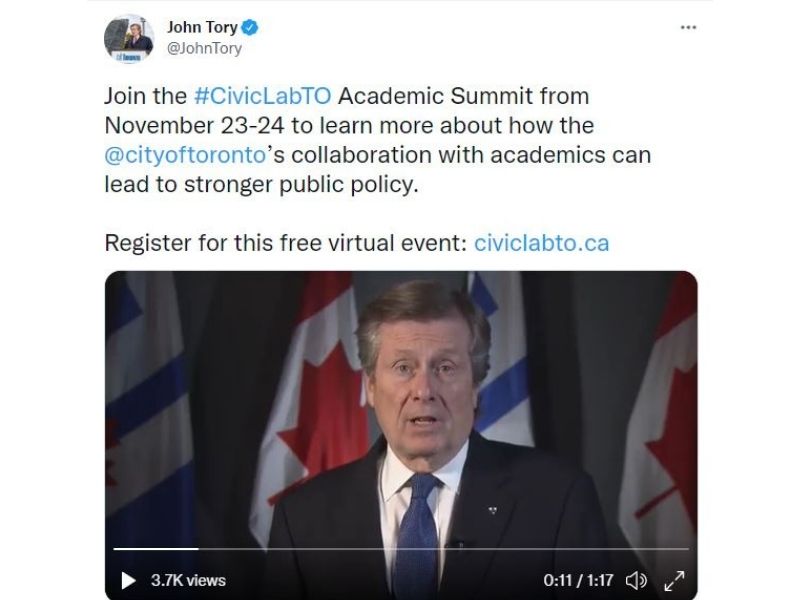The height and width of the screenshot is (600, 800).
Task: Open the @JohnTory handle link
Action: (x=205, y=48)
